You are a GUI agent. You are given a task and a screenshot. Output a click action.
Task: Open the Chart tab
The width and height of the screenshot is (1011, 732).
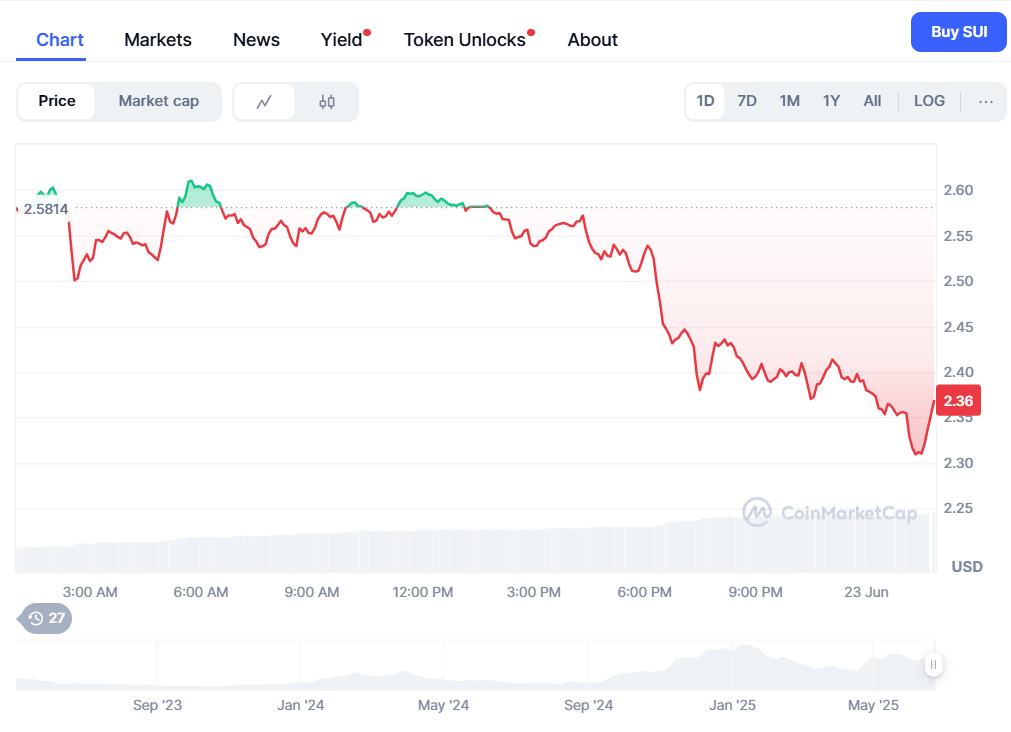pos(60,40)
